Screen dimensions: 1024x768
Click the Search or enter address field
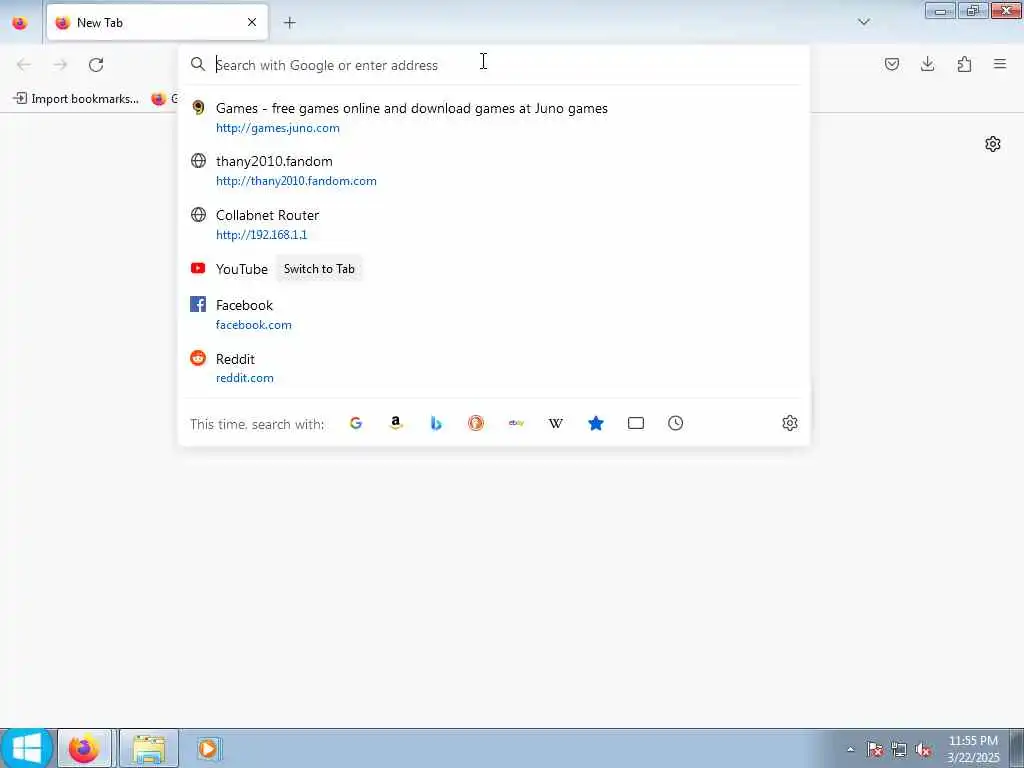[493, 65]
